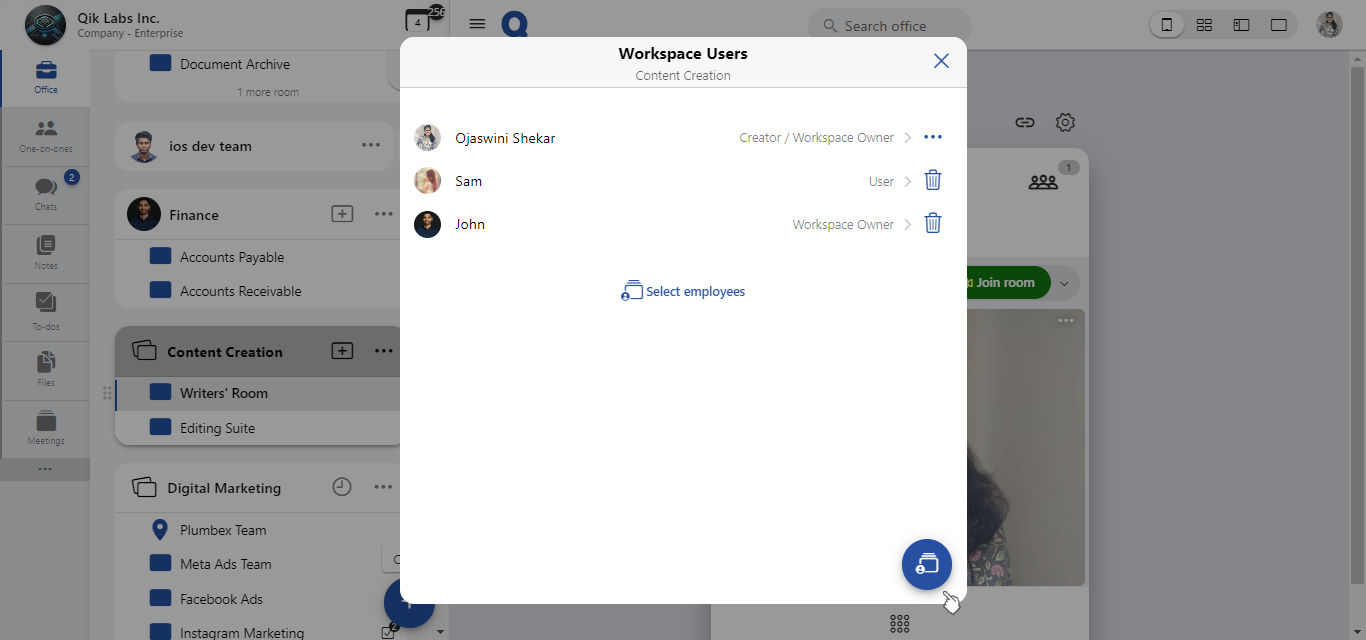The height and width of the screenshot is (640, 1366).
Task: Open the To-dos sidebar section
Action: coord(45,311)
